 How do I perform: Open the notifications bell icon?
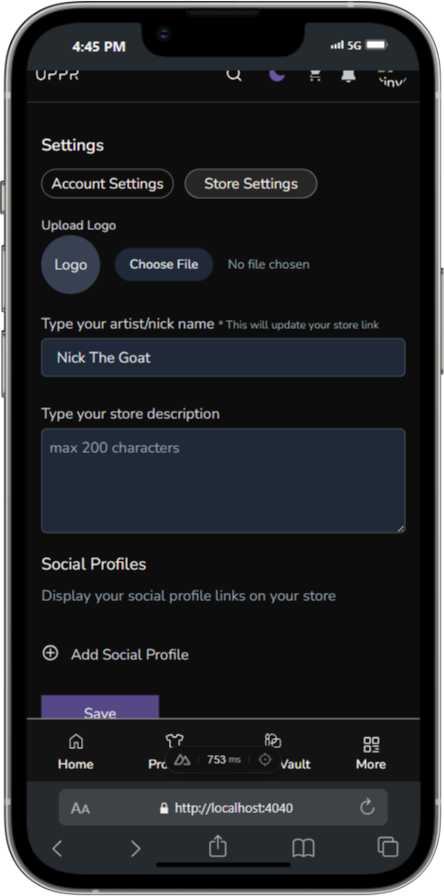pyautogui.click(x=348, y=75)
